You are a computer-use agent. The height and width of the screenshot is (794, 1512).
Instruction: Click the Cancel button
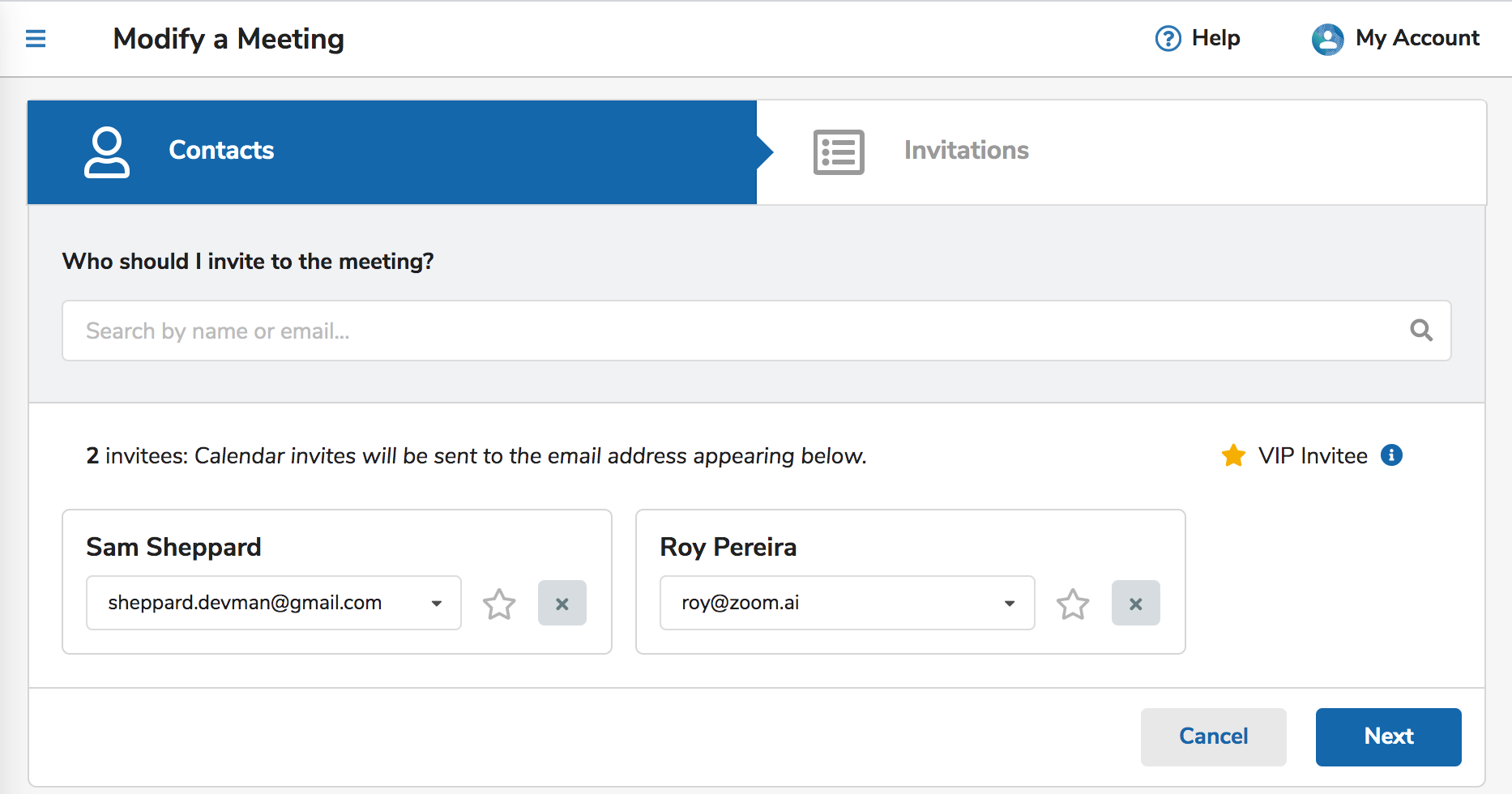pos(1213,736)
